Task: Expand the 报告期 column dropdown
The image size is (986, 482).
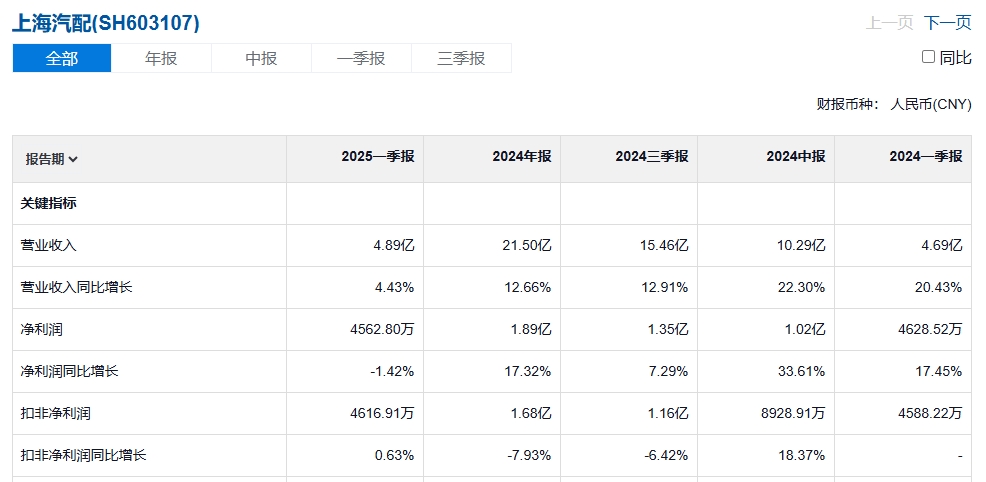Action: point(52,159)
